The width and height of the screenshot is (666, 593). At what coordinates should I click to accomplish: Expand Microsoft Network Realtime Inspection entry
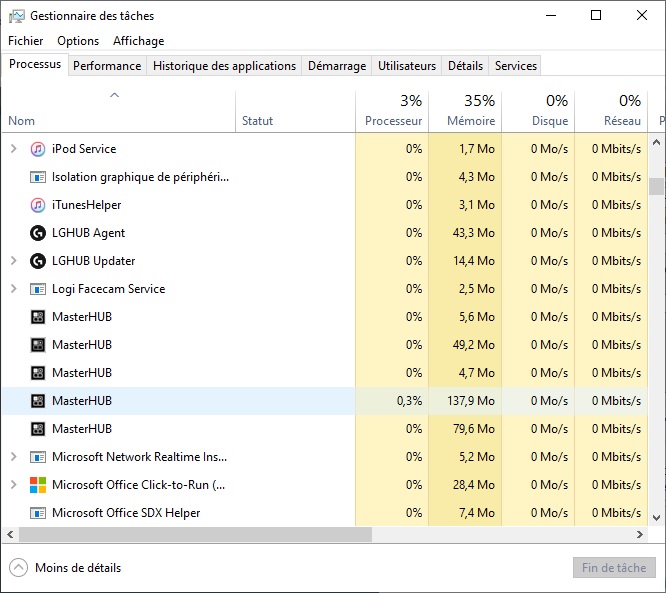tap(13, 457)
